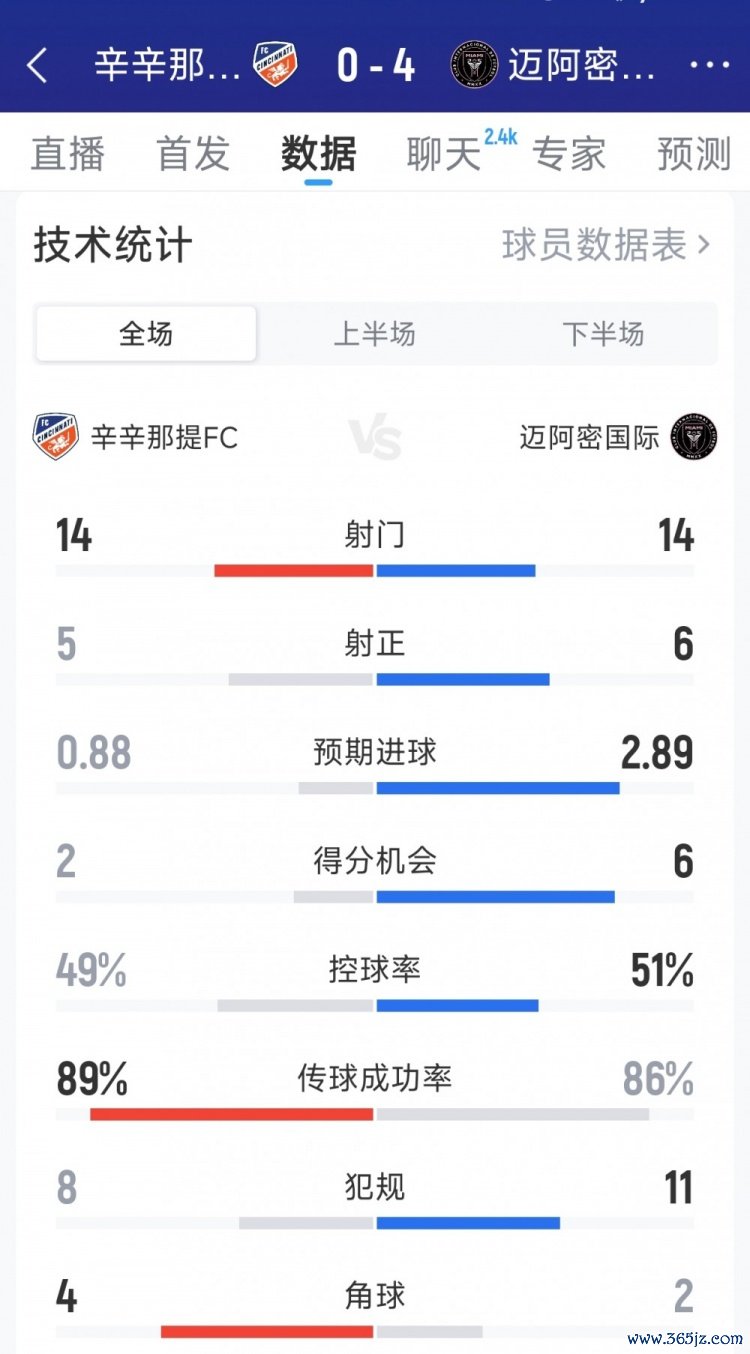Screen dimensions: 750x1354
Task: Tap Inter Miami logo beside 迈阿密国际
Action: point(694,437)
